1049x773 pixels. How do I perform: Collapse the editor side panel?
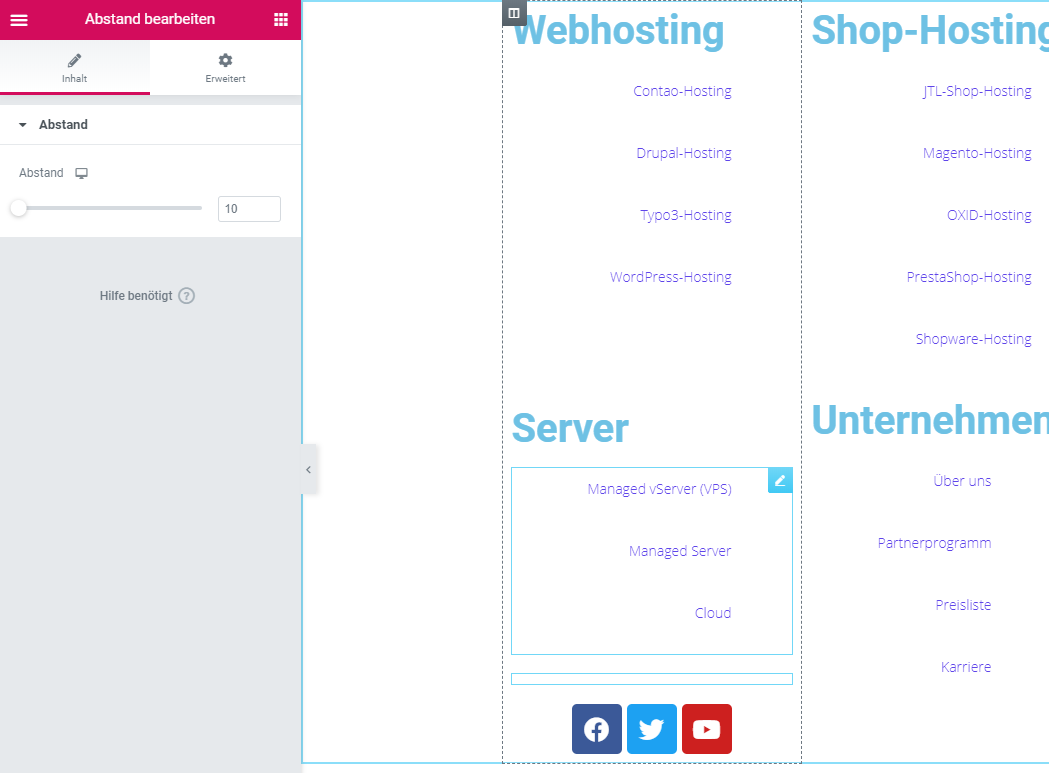[308, 469]
